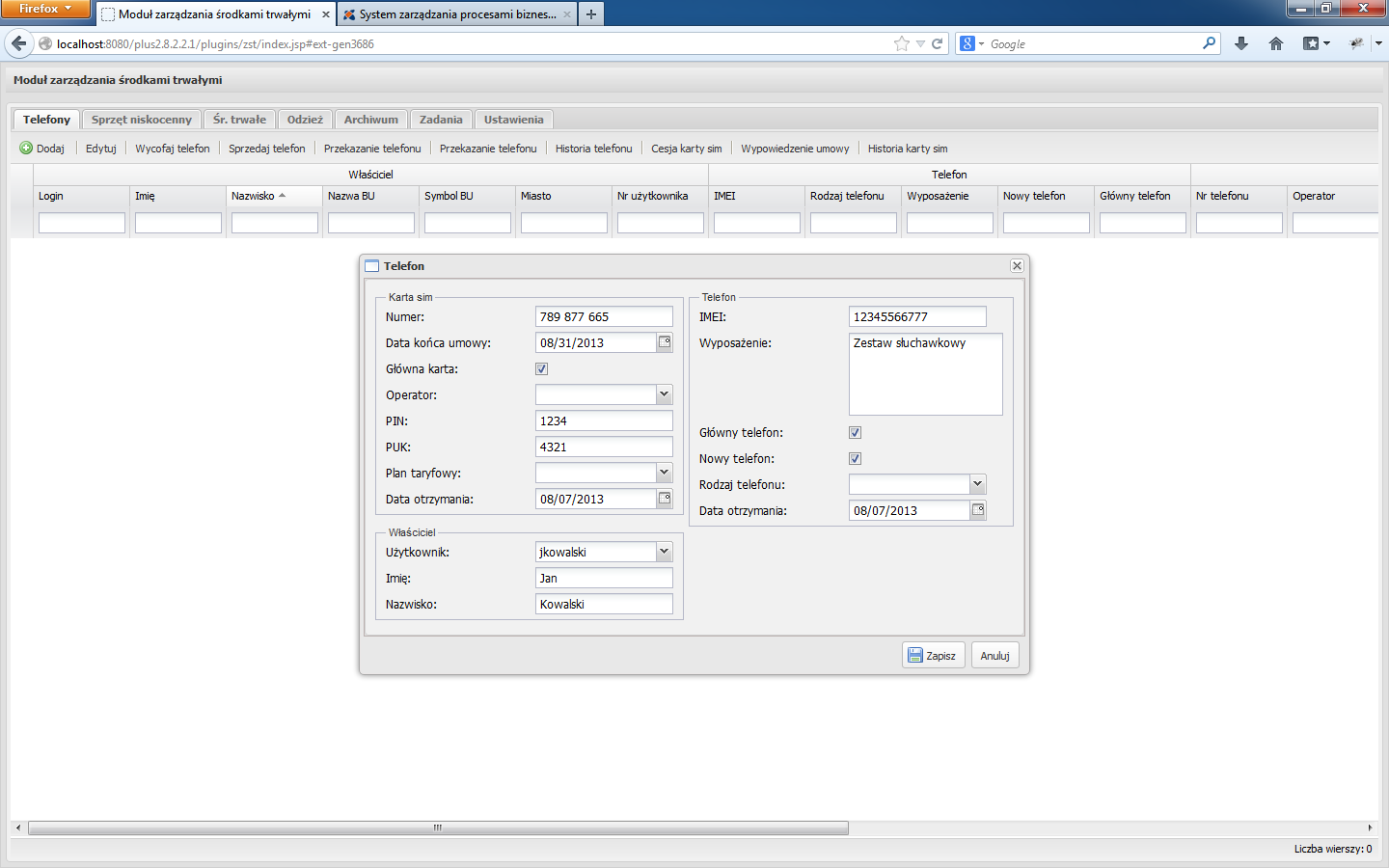Switch to the Sprzęt niskocenny tab
The height and width of the screenshot is (868, 1389).
coord(142,120)
